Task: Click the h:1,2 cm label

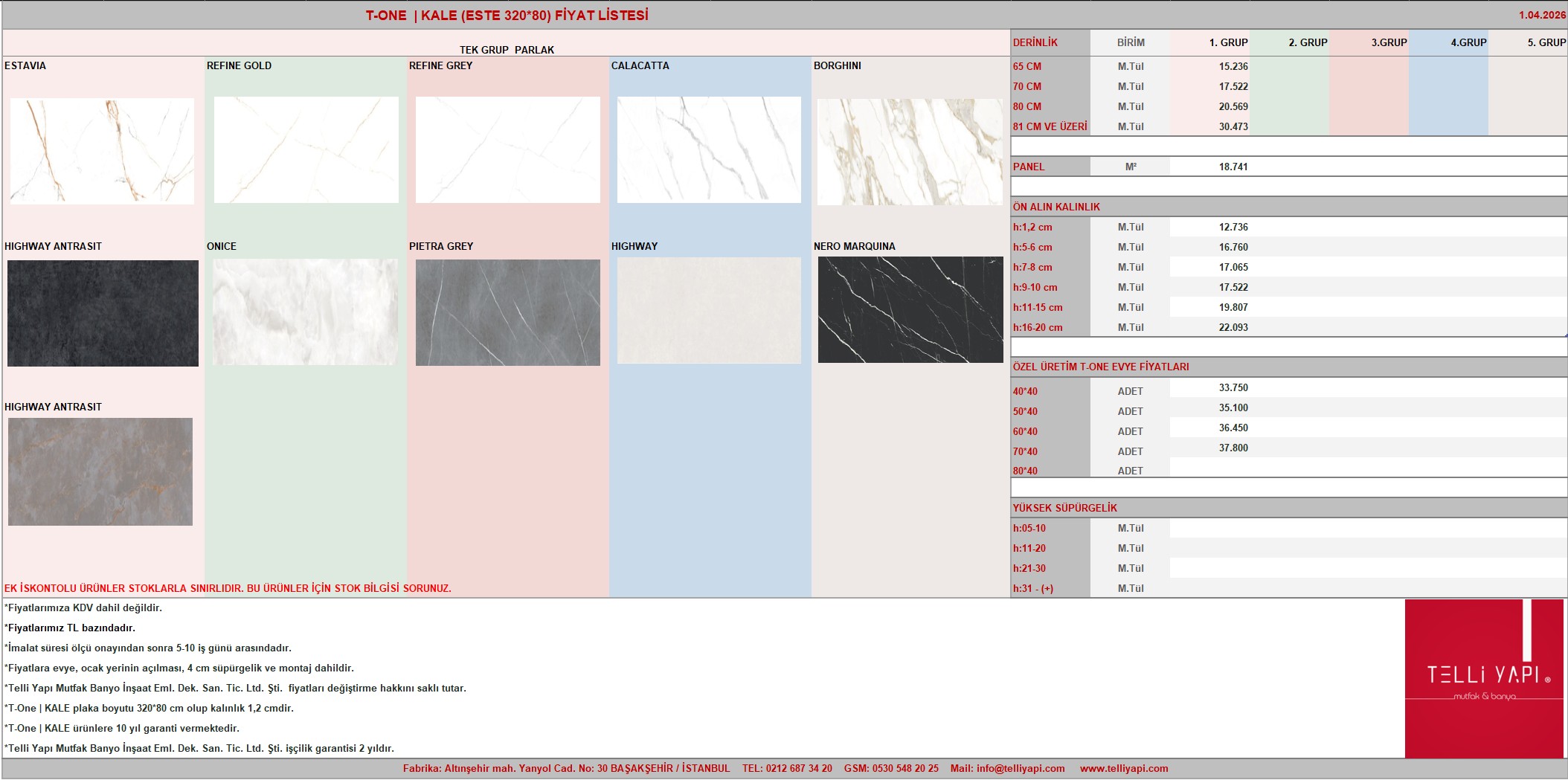Action: (1032, 227)
